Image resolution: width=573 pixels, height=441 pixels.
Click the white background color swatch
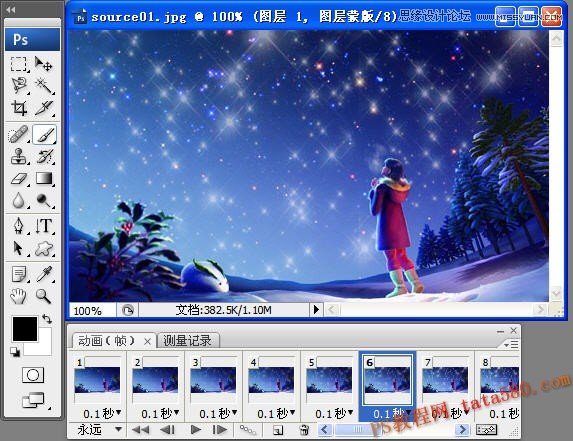coord(44,347)
